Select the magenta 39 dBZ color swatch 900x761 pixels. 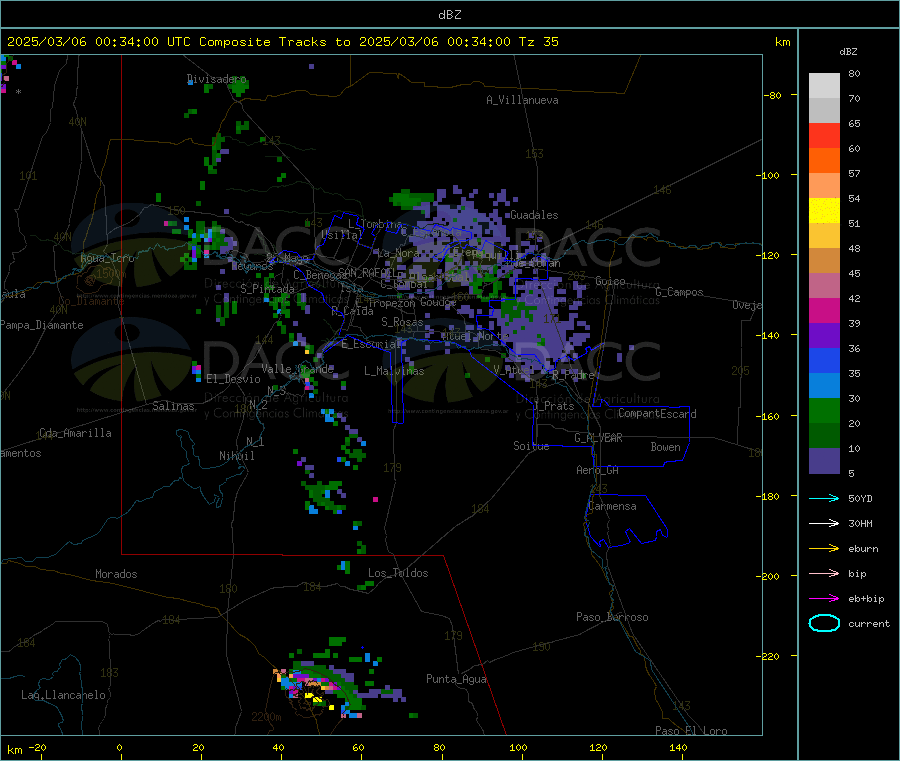824,310
